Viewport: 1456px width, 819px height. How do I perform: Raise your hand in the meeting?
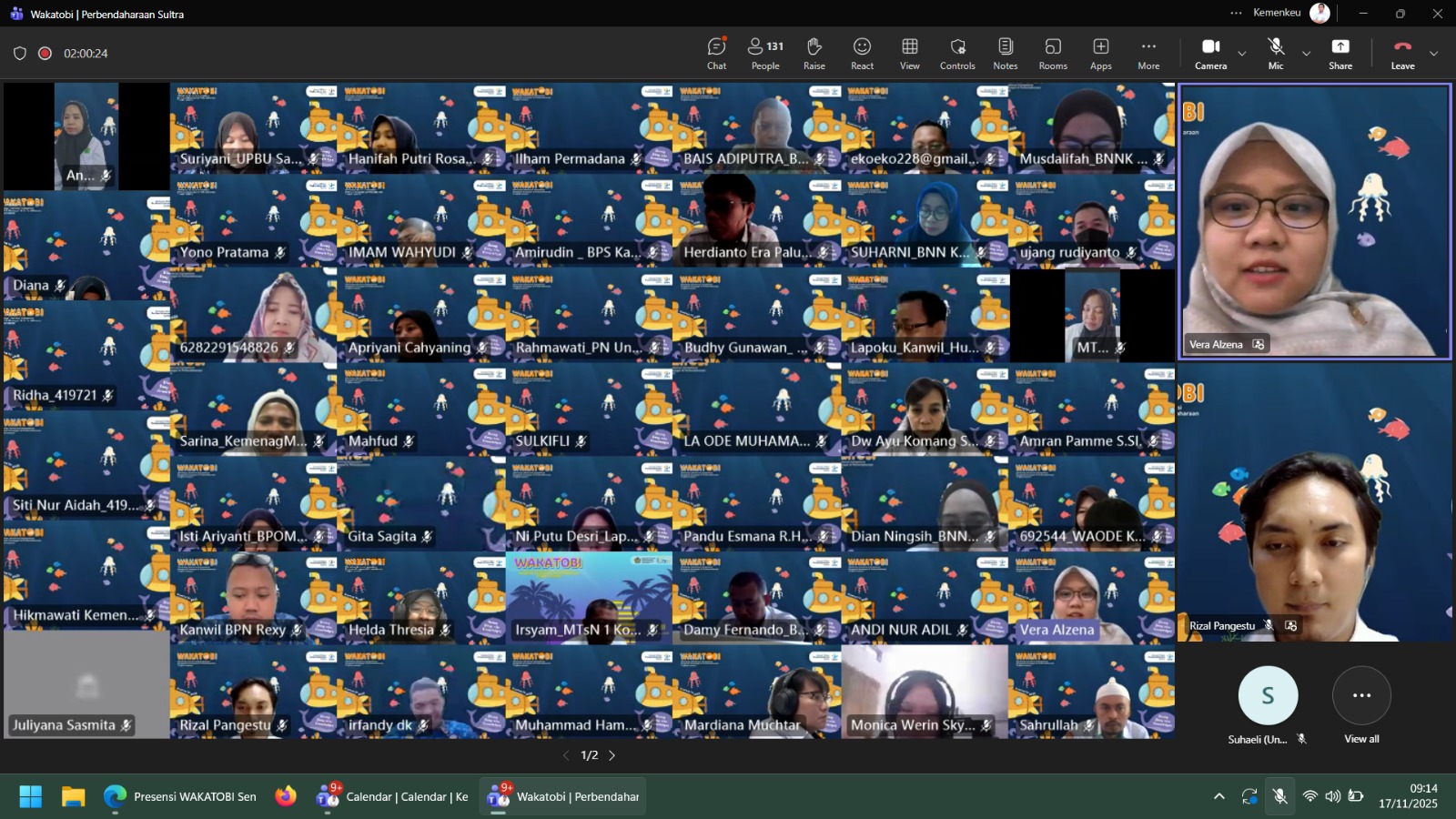pyautogui.click(x=814, y=53)
